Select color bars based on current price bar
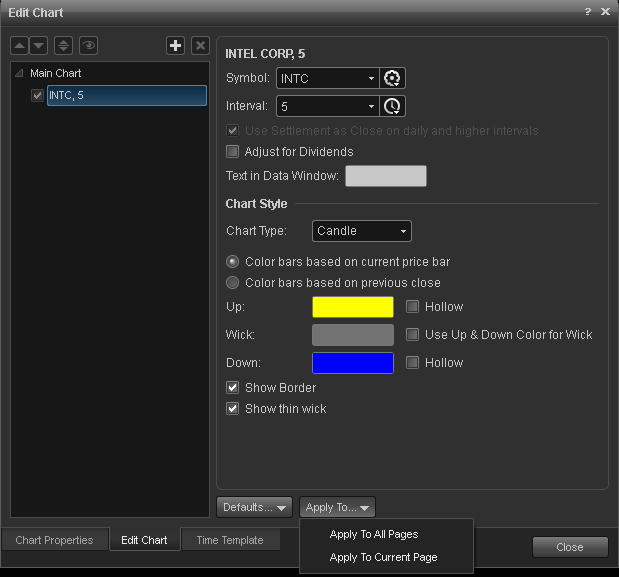 [x=233, y=262]
